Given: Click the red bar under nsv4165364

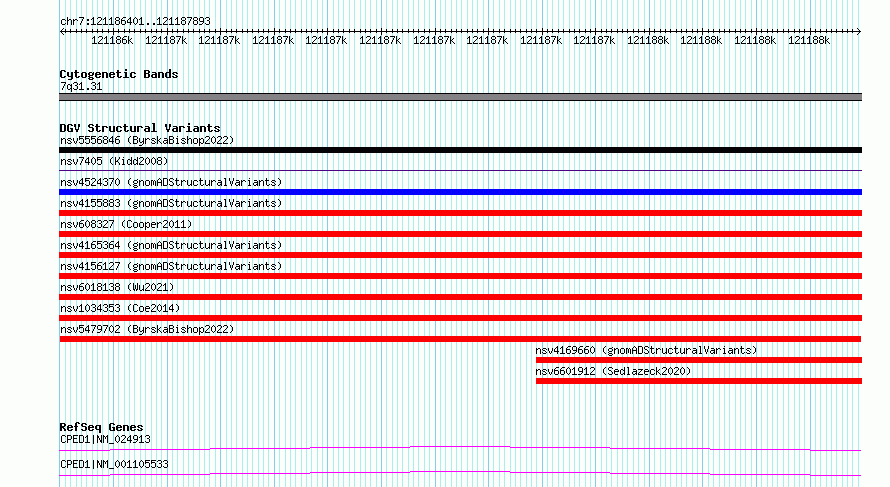Looking at the screenshot, I should click(460, 255).
